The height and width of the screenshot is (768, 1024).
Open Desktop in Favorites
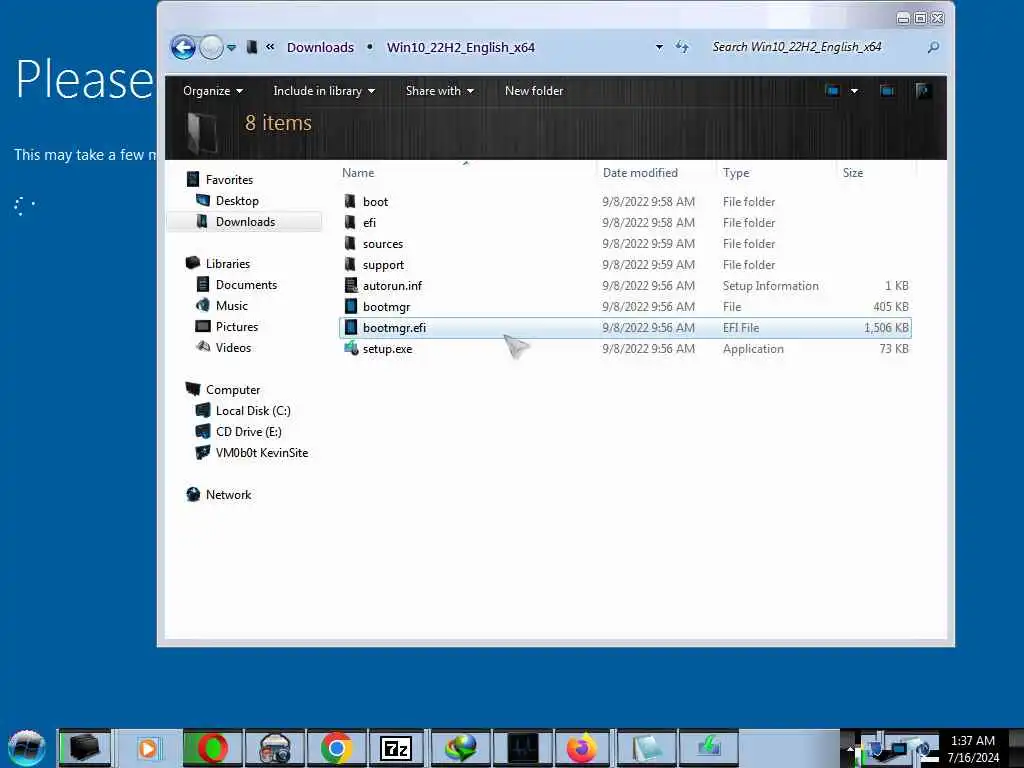236,200
